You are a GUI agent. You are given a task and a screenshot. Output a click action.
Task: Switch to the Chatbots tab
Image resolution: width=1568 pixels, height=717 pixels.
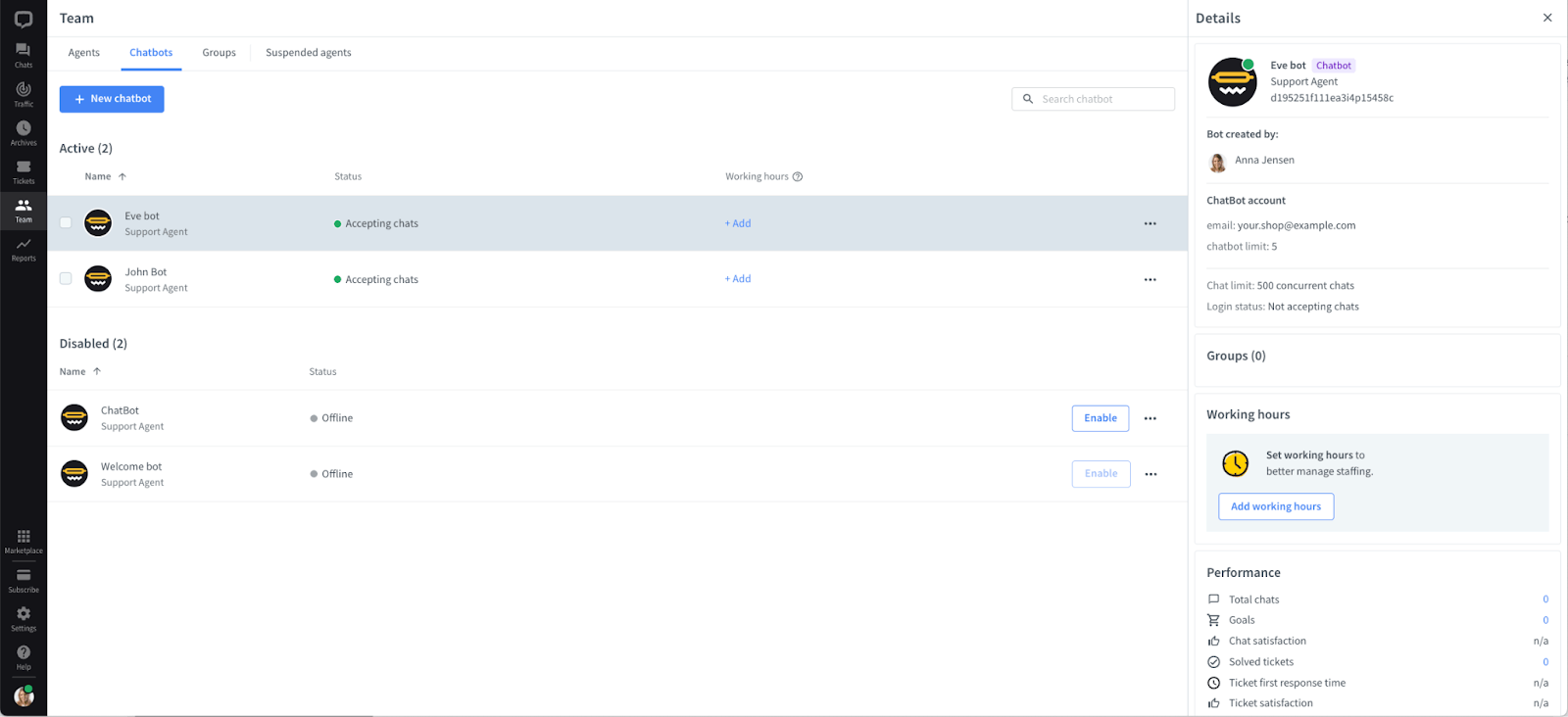pos(151,53)
